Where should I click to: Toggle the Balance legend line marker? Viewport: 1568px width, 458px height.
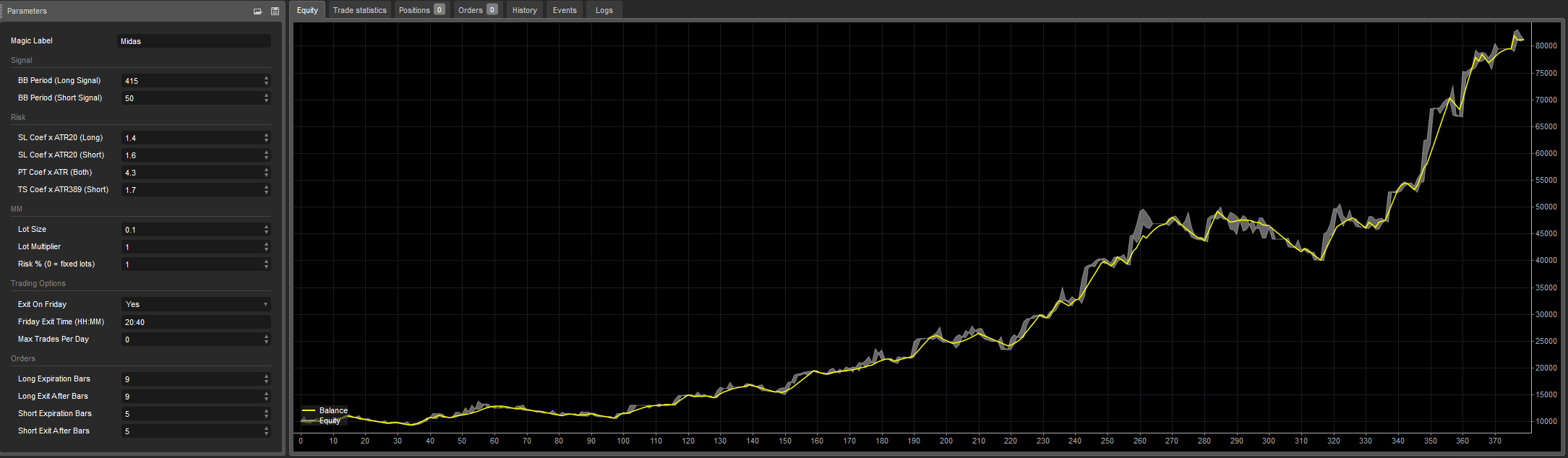coord(309,410)
